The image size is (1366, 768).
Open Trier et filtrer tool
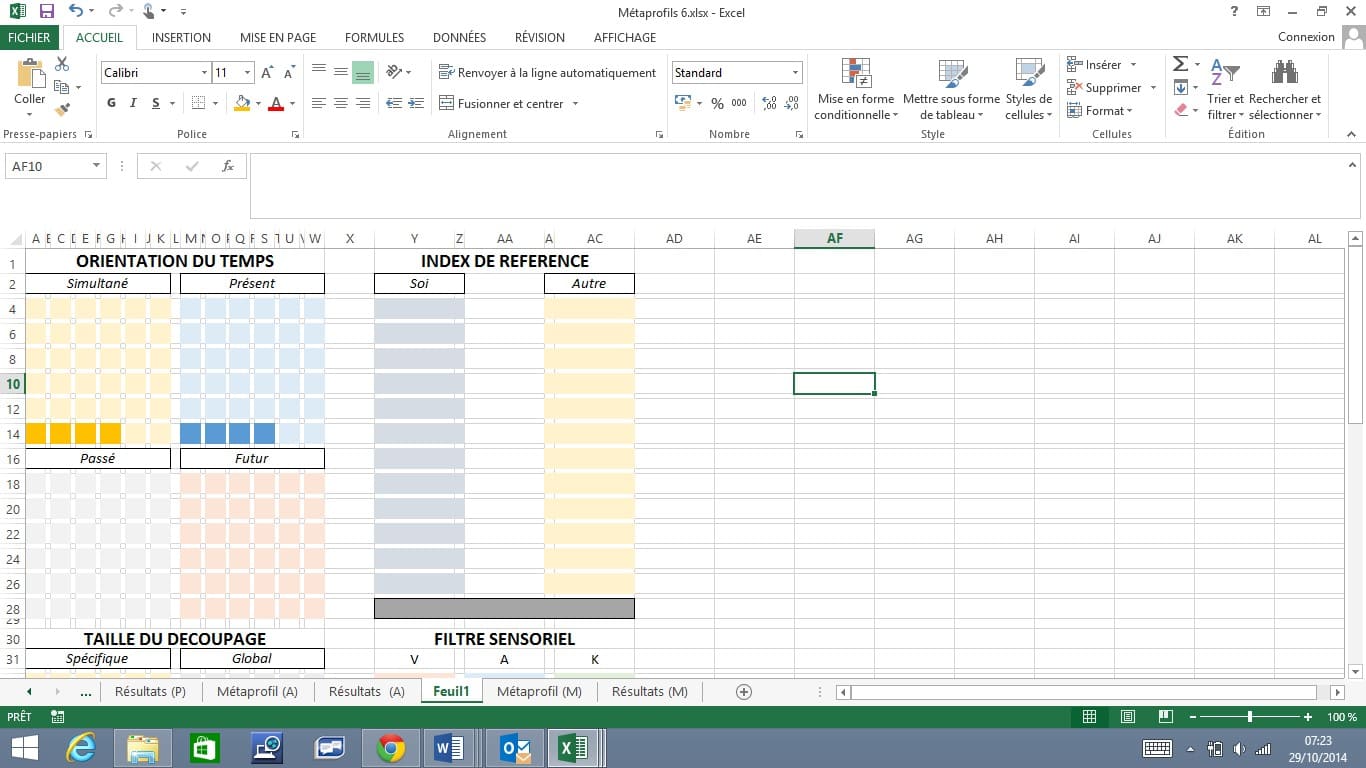coord(1225,90)
